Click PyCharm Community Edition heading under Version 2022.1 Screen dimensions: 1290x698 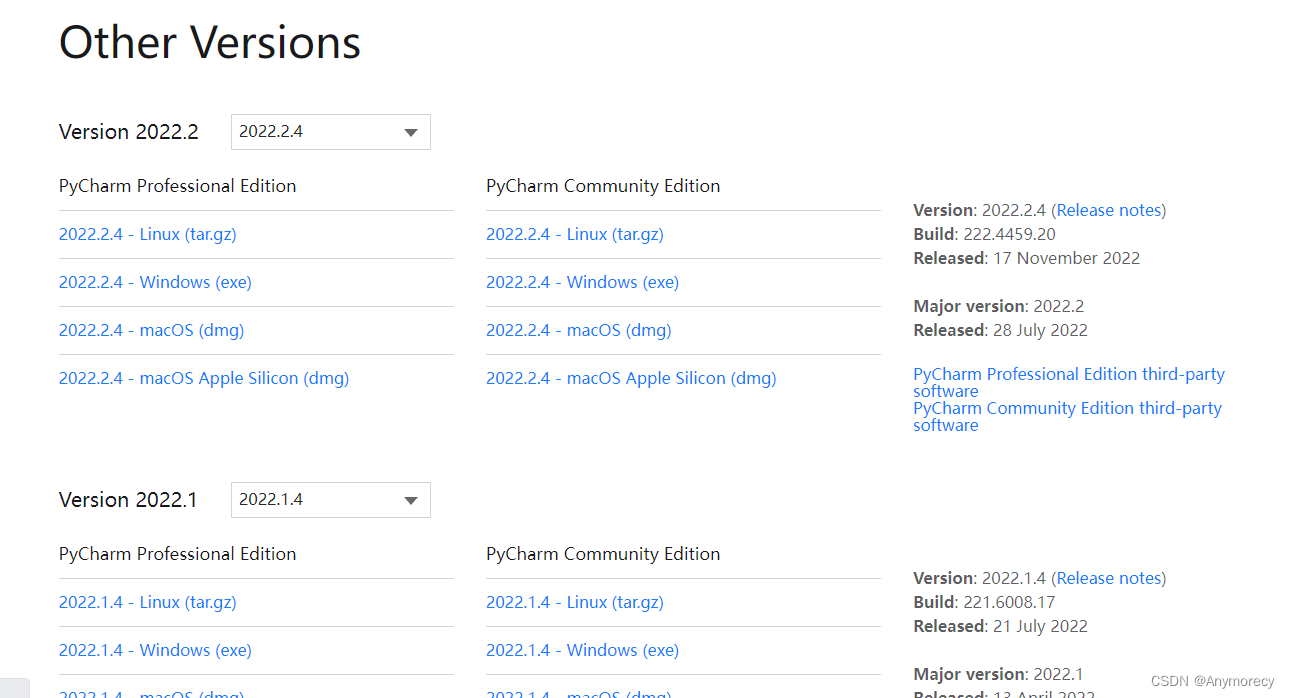[603, 554]
